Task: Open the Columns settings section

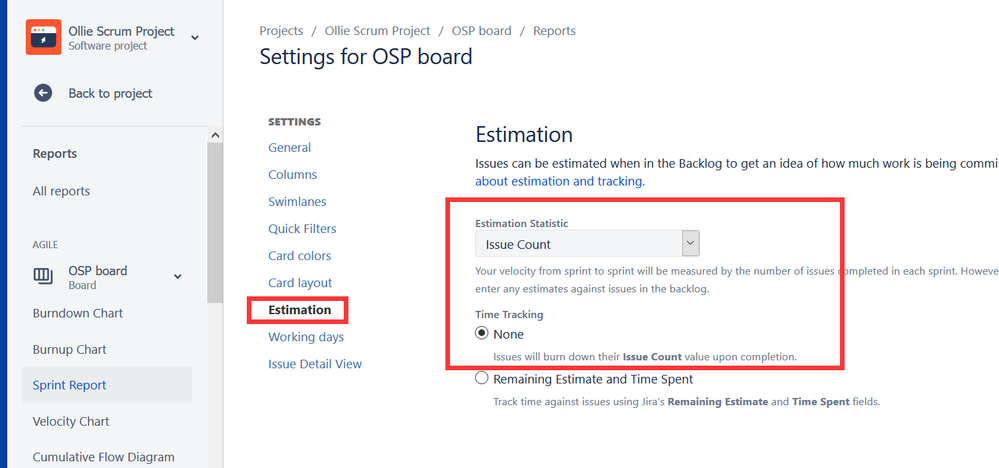Action: [292, 174]
